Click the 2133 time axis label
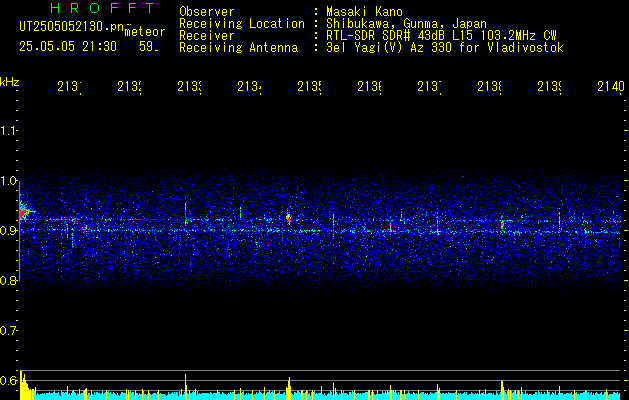Image resolution: width=629 pixels, height=400 pixels. [x=190, y=86]
